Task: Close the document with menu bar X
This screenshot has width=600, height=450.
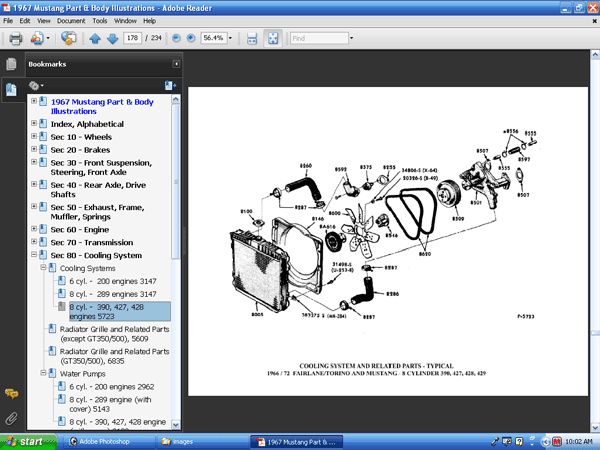Action: 595,21
